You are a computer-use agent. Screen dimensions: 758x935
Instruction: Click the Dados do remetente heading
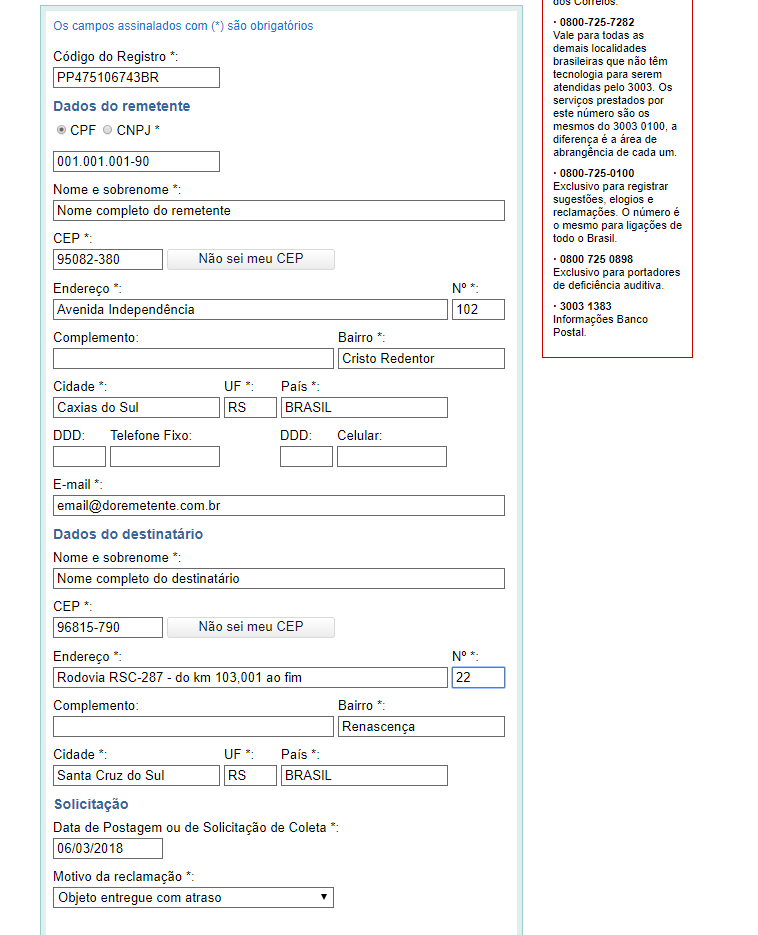point(122,106)
